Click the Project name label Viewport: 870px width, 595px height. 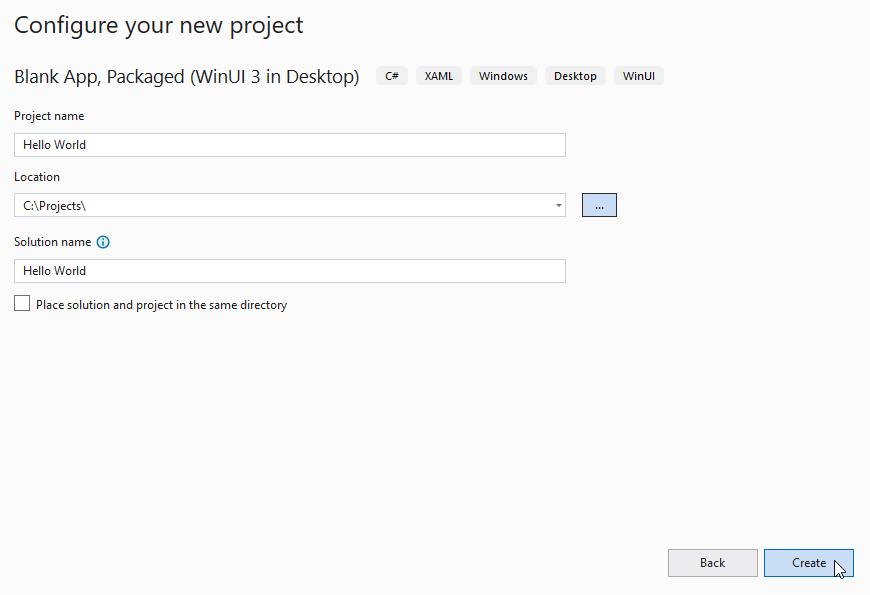[x=49, y=115]
